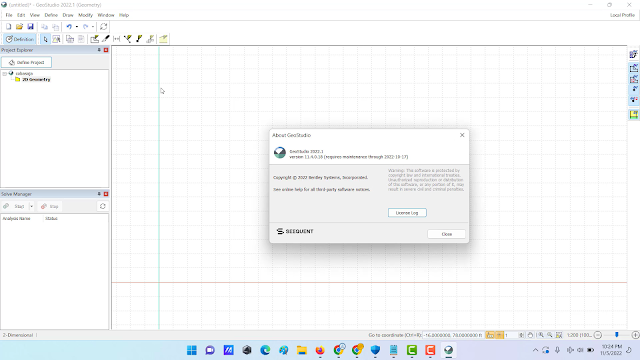The height and width of the screenshot is (360, 640).
Task: Open the 1:200 zoom scale dropdown
Action: click(x=579, y=335)
